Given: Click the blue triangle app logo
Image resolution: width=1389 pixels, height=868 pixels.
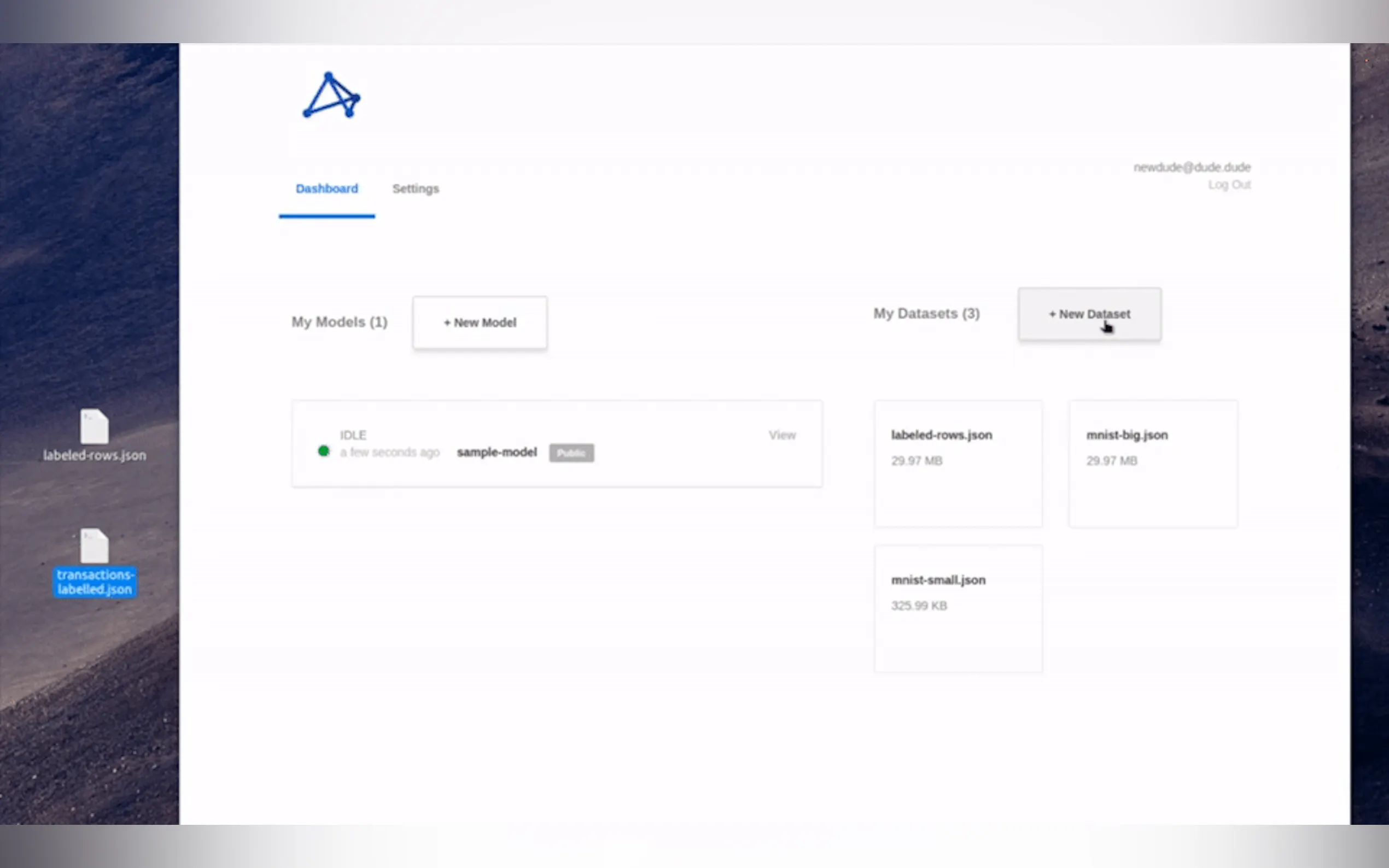Looking at the screenshot, I should (x=331, y=96).
